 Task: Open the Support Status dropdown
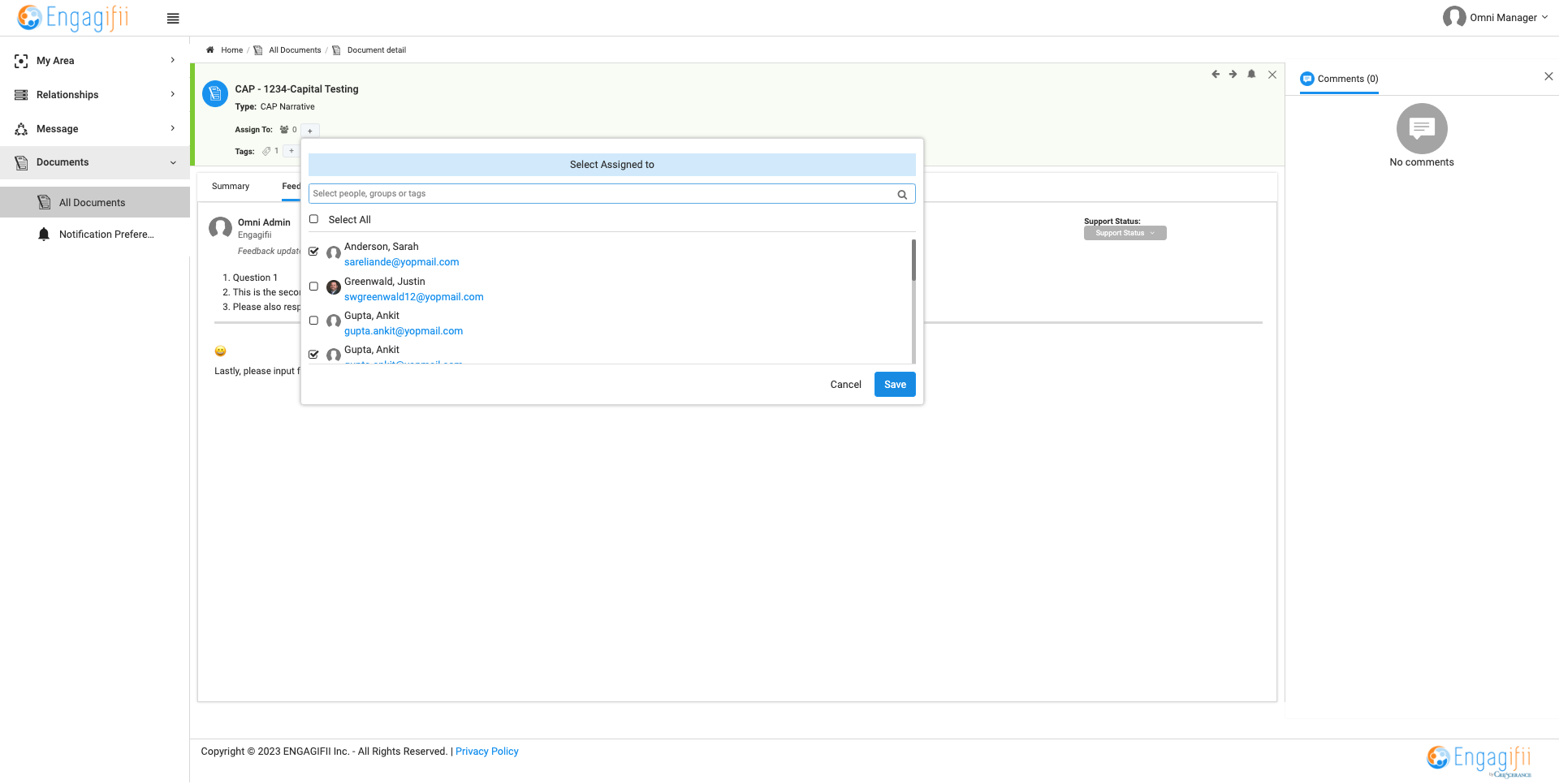1125,233
